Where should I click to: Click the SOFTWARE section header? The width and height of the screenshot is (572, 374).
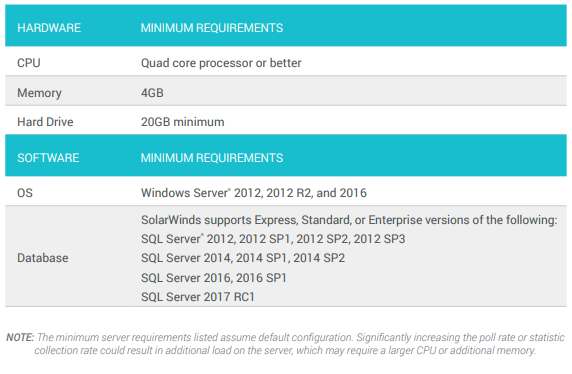tap(48, 158)
